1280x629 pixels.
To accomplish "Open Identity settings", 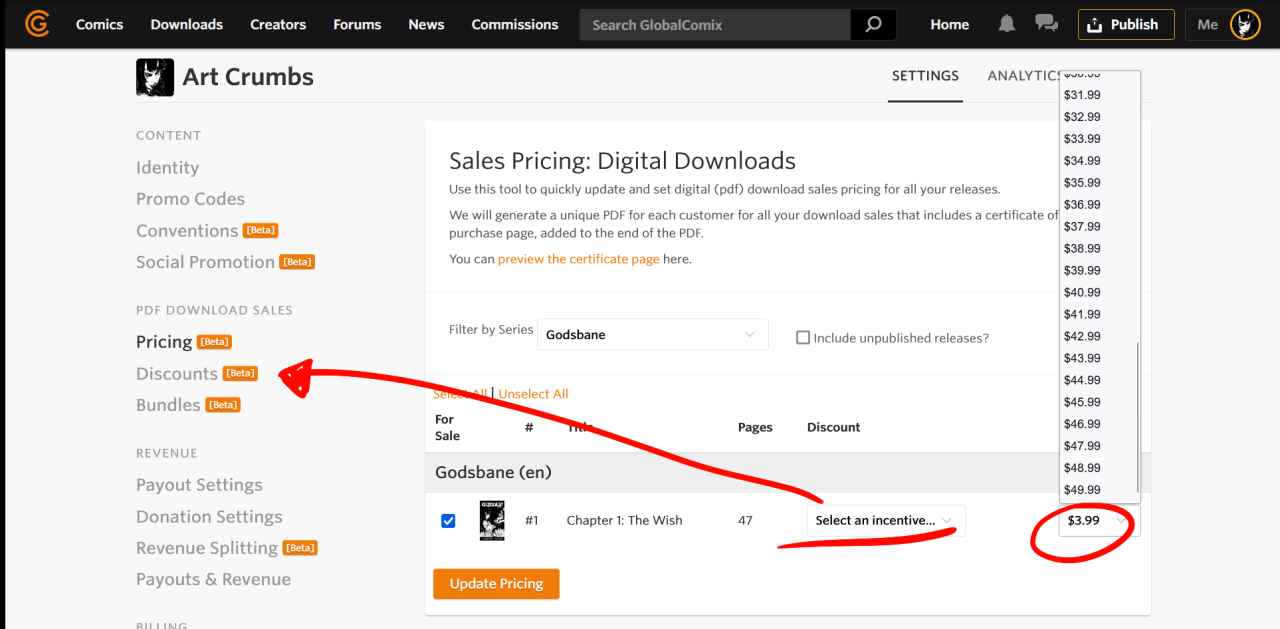I will coord(167,168).
